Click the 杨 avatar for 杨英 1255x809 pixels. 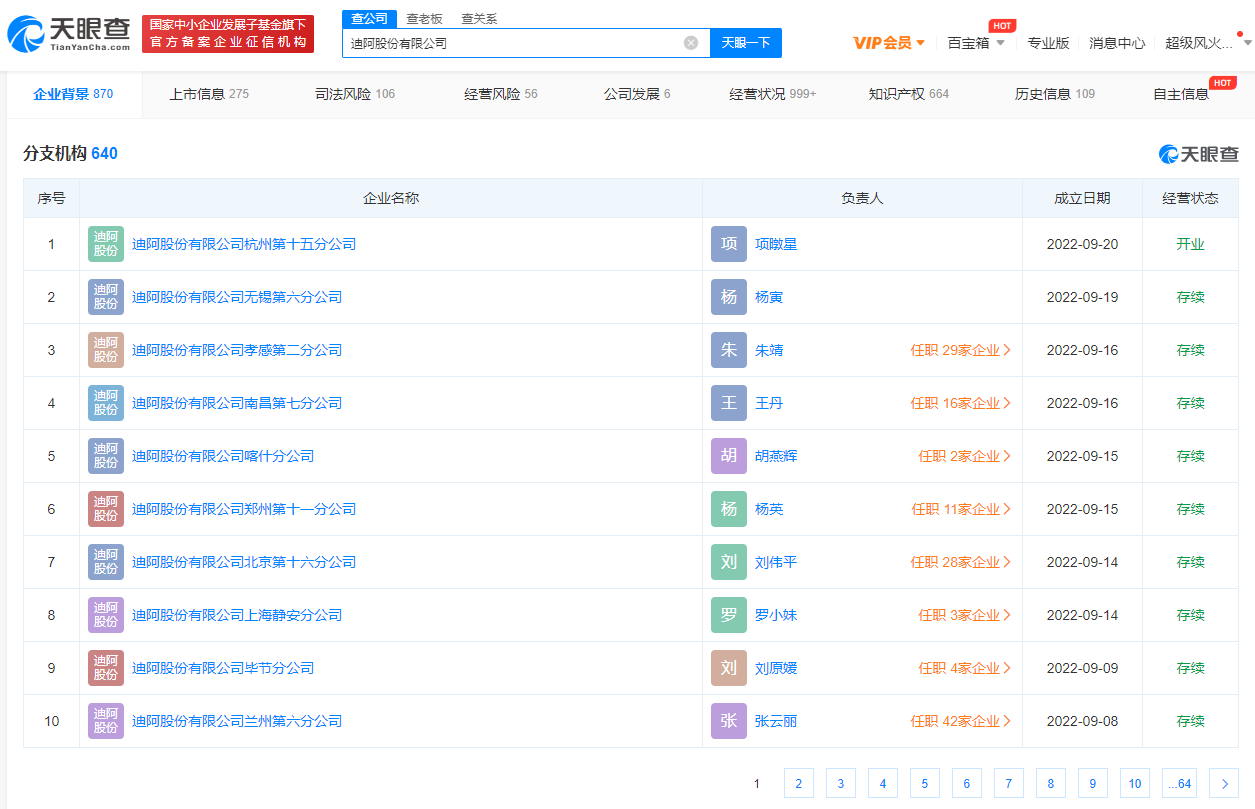729,509
